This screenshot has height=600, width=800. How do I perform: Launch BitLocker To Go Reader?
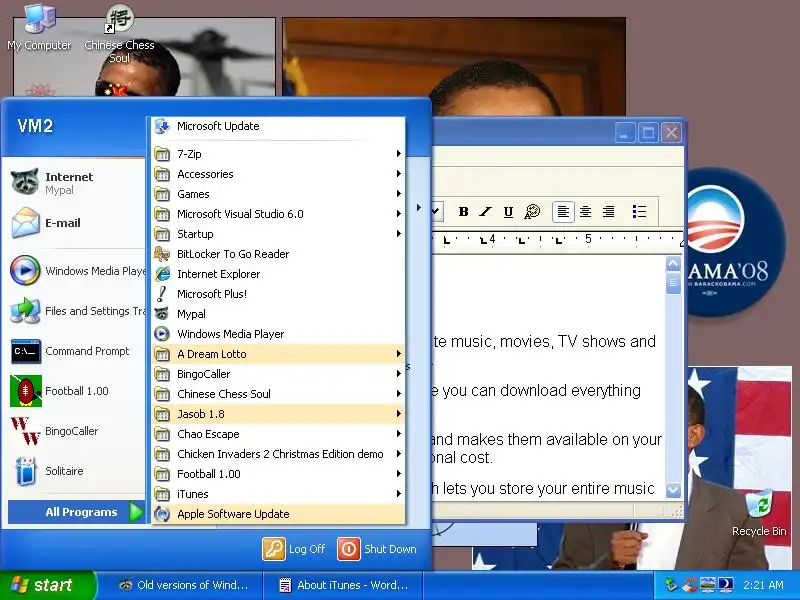pos(279,254)
